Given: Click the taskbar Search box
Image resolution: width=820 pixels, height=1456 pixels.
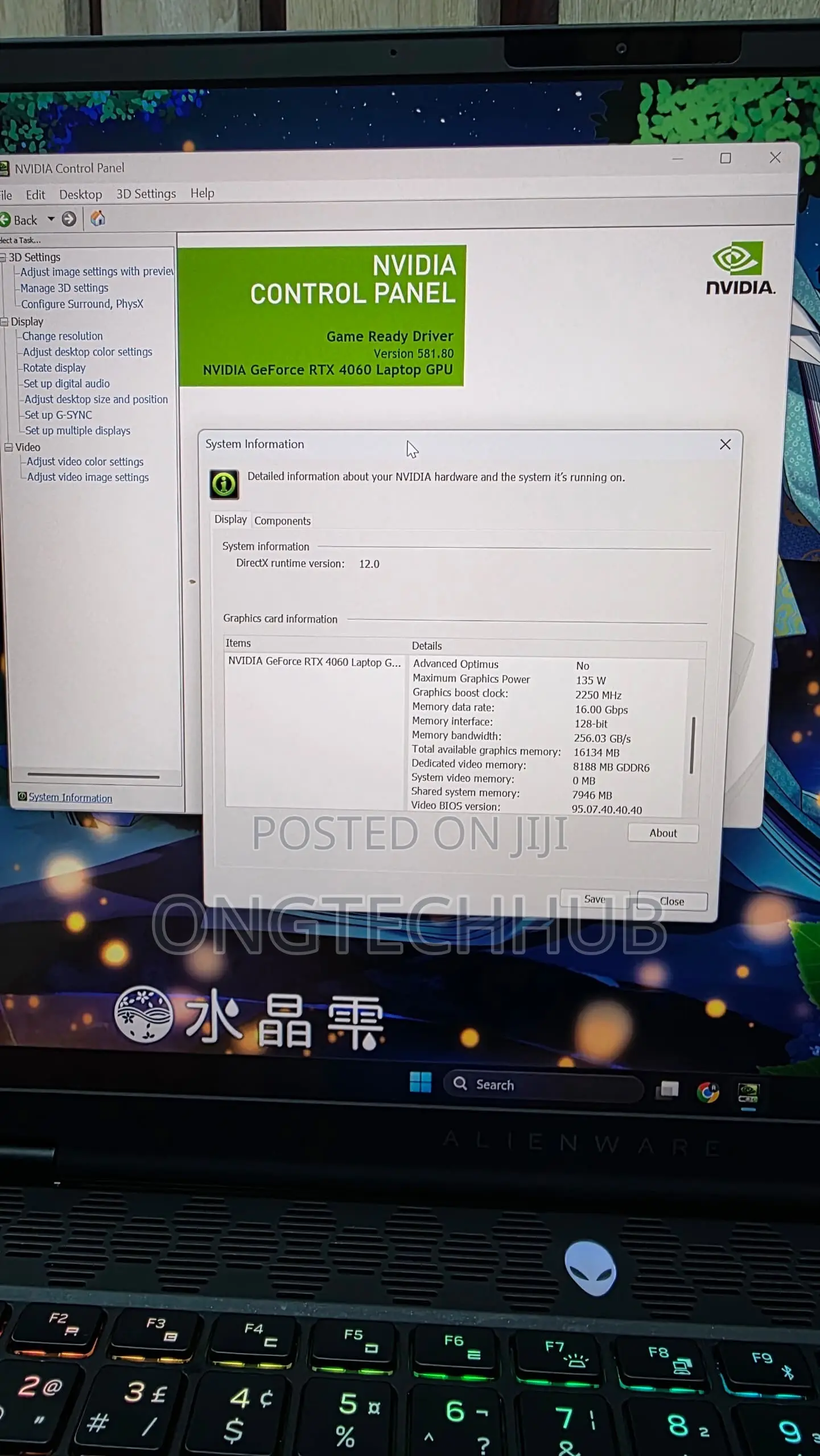Looking at the screenshot, I should click(543, 1086).
